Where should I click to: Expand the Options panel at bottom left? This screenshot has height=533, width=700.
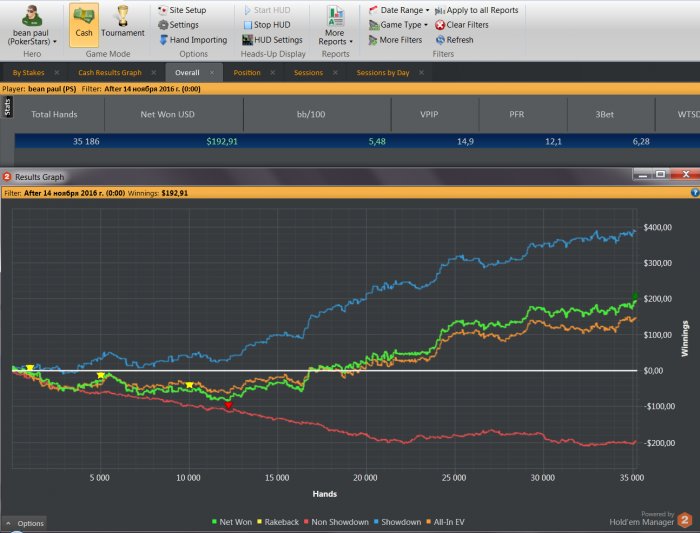(x=25, y=523)
